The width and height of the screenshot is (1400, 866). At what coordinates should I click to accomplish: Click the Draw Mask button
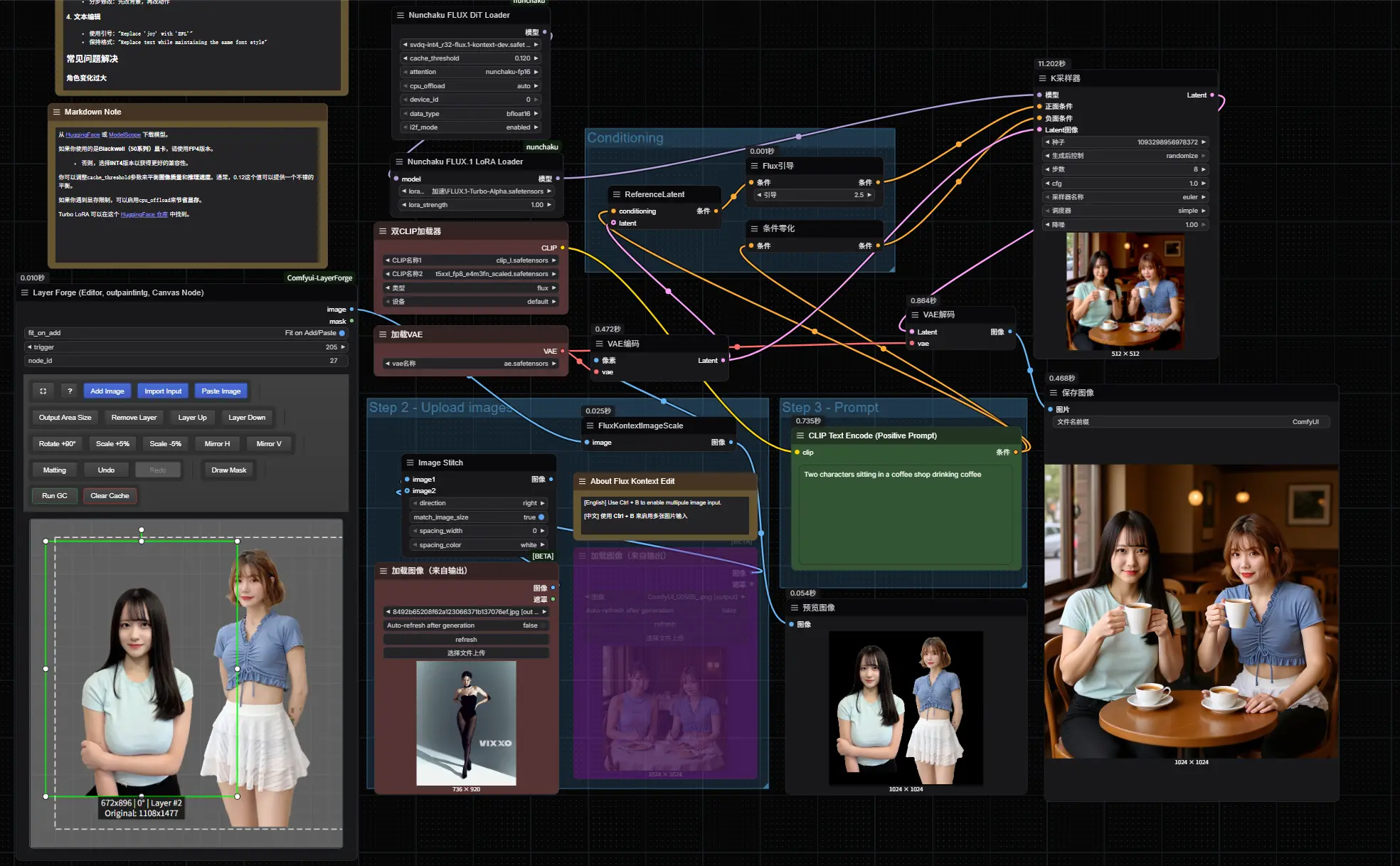228,470
